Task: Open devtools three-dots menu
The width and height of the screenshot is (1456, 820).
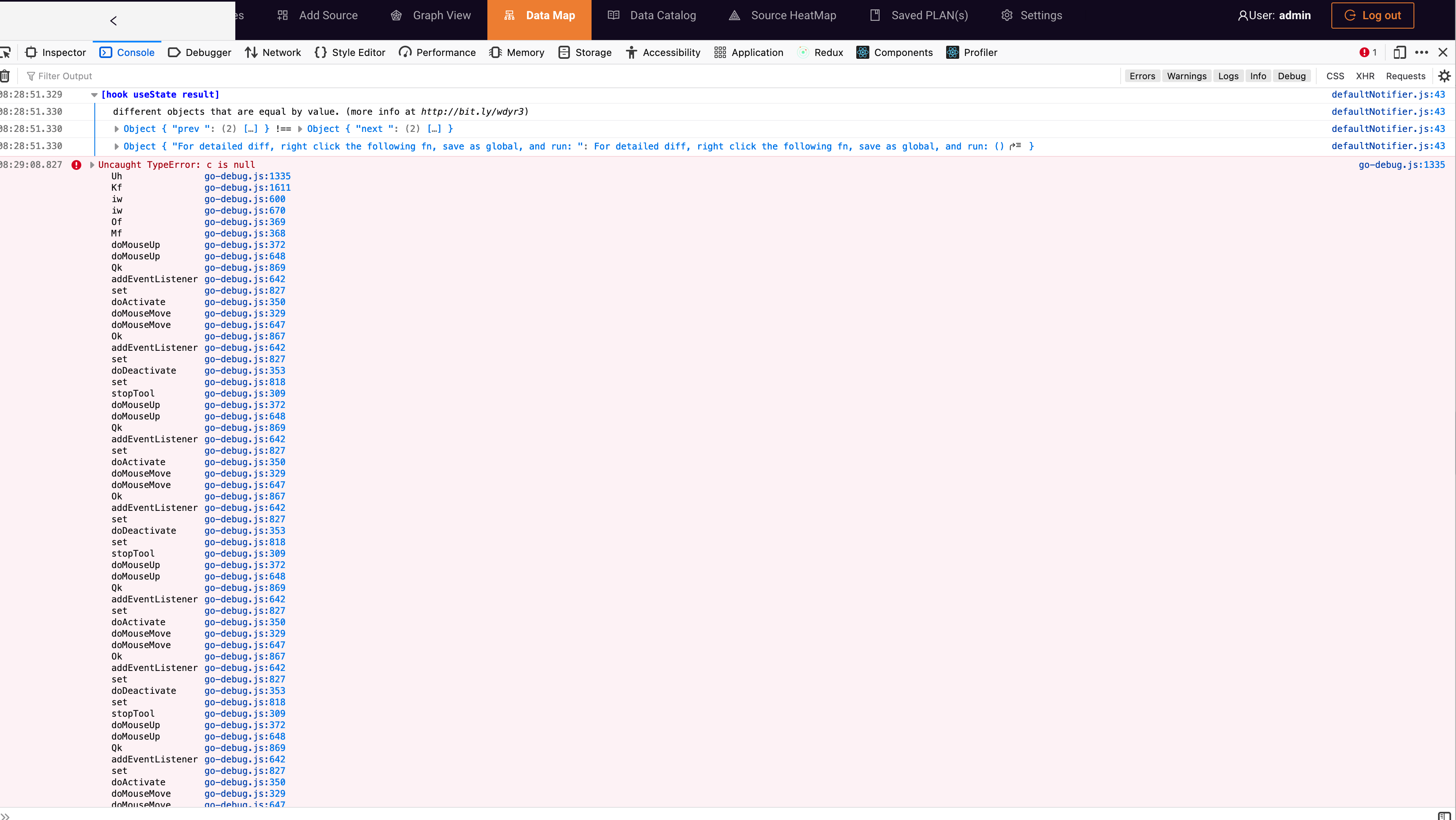Action: tap(1421, 53)
